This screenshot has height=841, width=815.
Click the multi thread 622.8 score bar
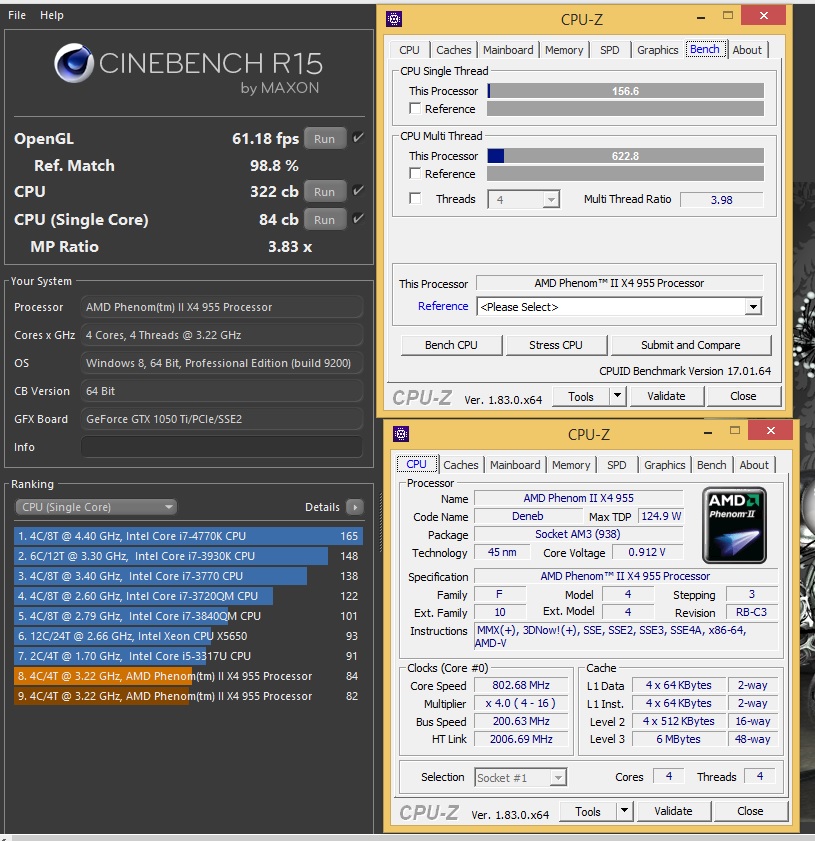(x=625, y=156)
